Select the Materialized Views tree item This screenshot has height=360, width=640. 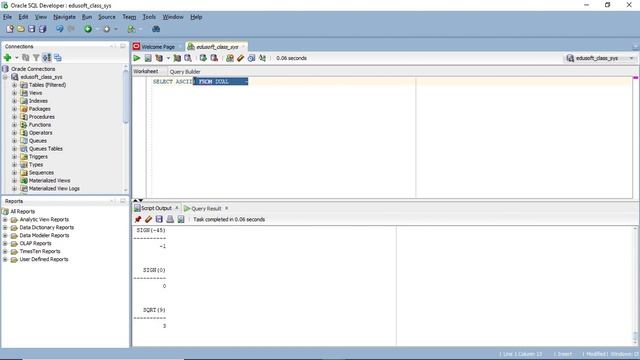pyautogui.click(x=49, y=180)
